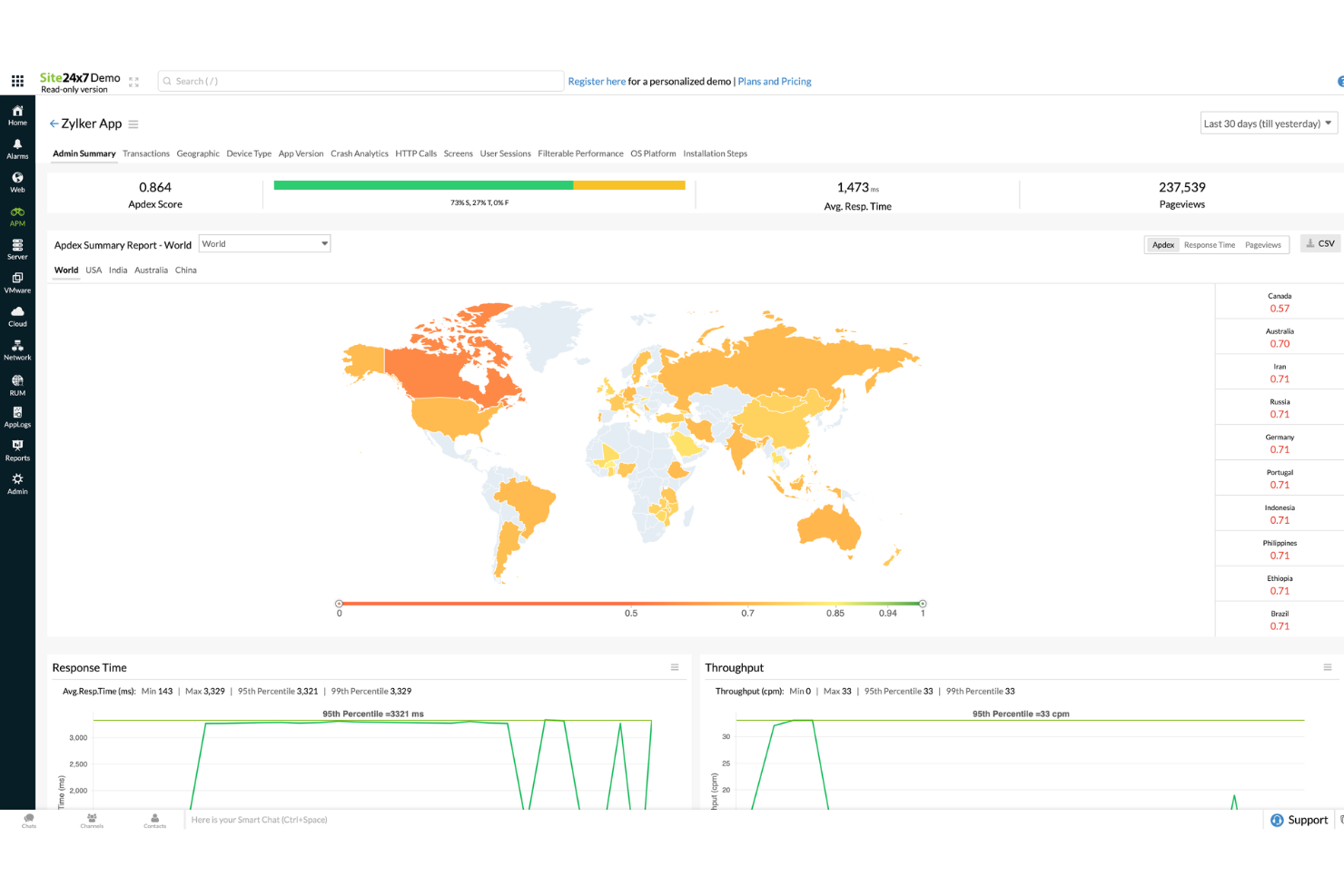
Task: Switch the map report to Pageviews
Action: (x=1262, y=244)
